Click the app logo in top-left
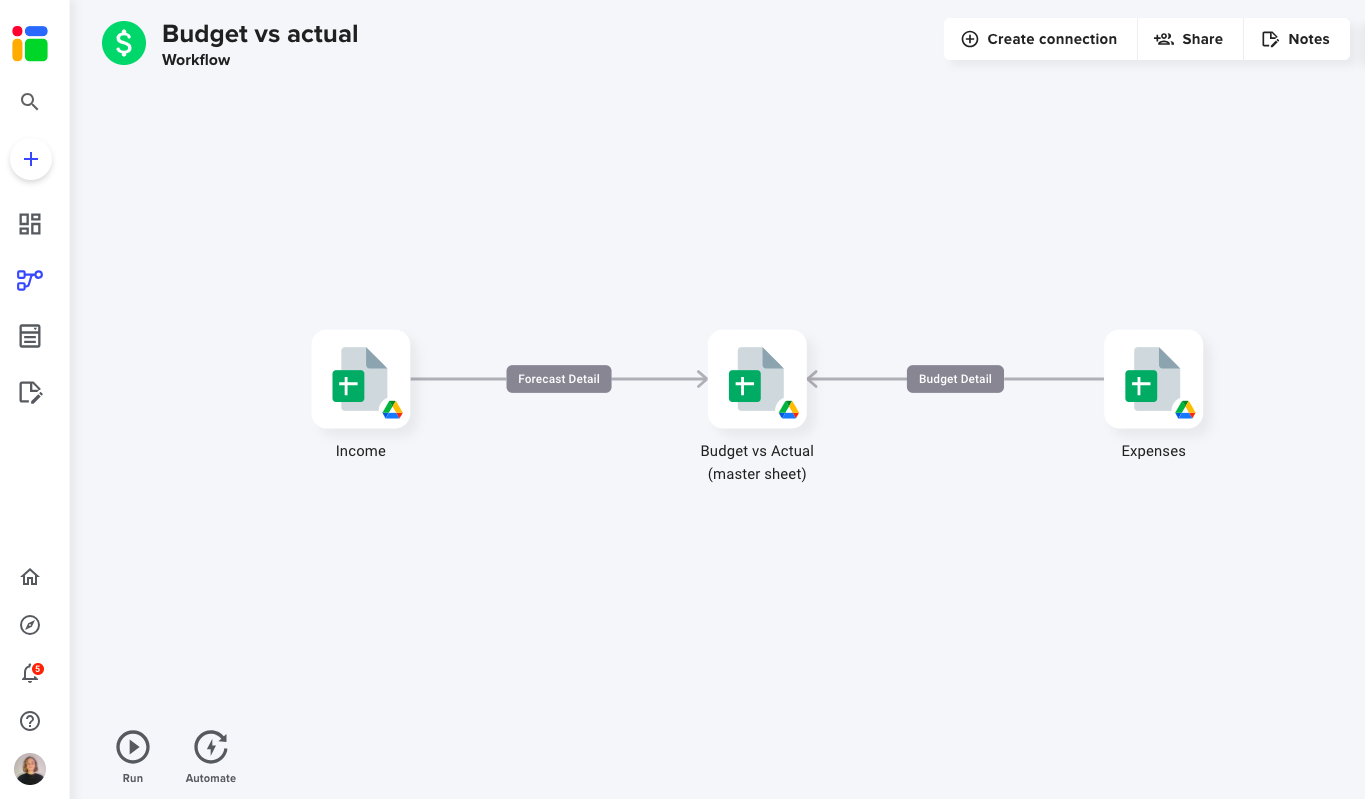1365x799 pixels. coord(30,44)
